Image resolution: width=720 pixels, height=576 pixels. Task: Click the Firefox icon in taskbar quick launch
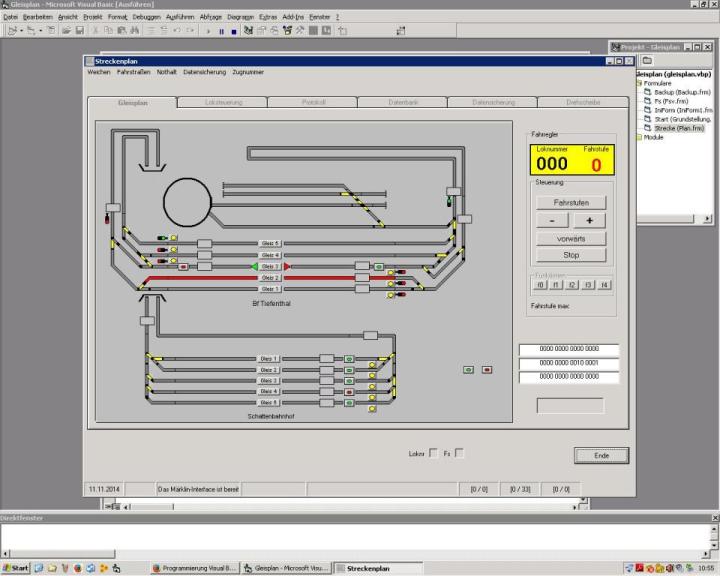[x=78, y=568]
